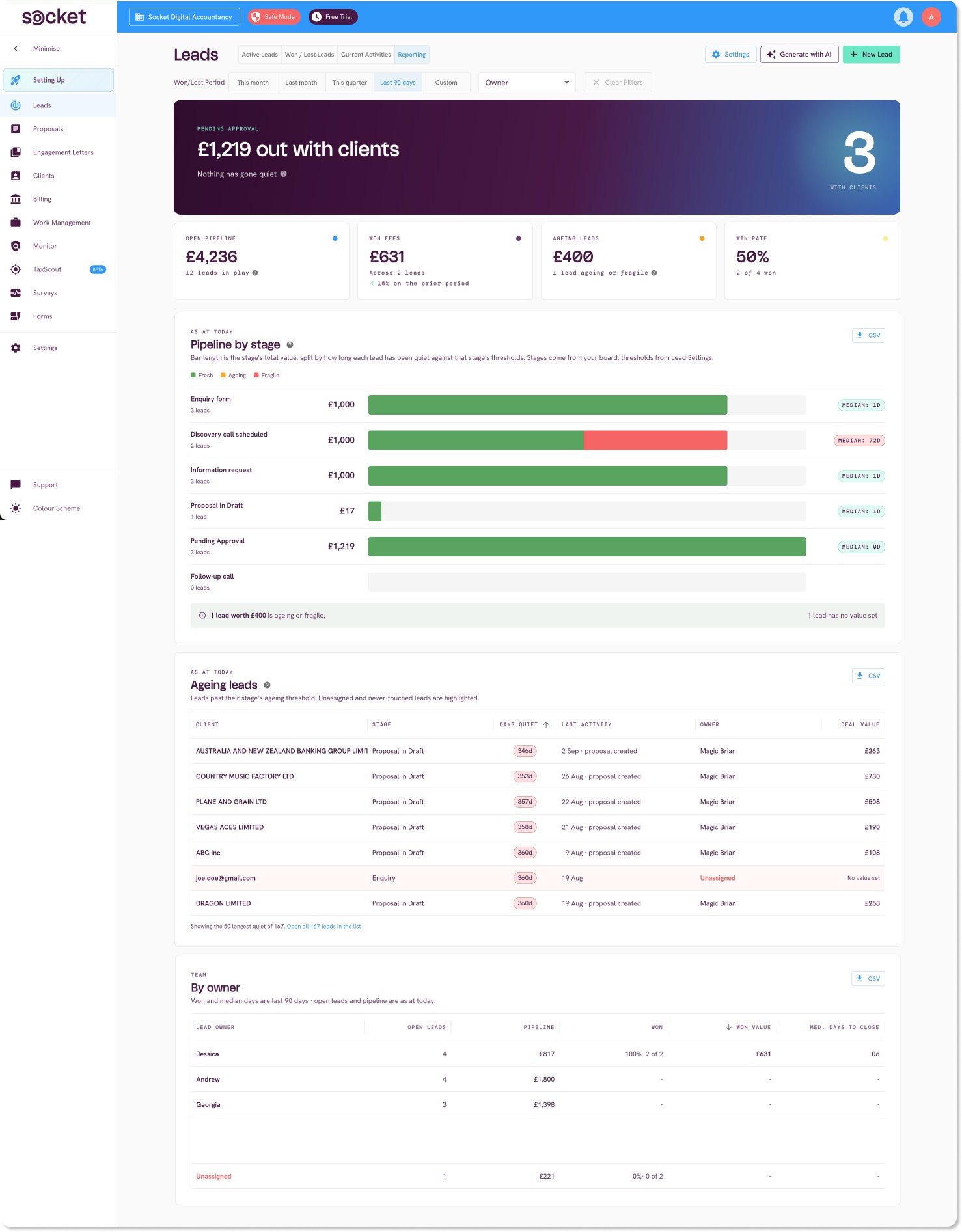
Task: Open Leads Settings button at top
Action: [730, 55]
